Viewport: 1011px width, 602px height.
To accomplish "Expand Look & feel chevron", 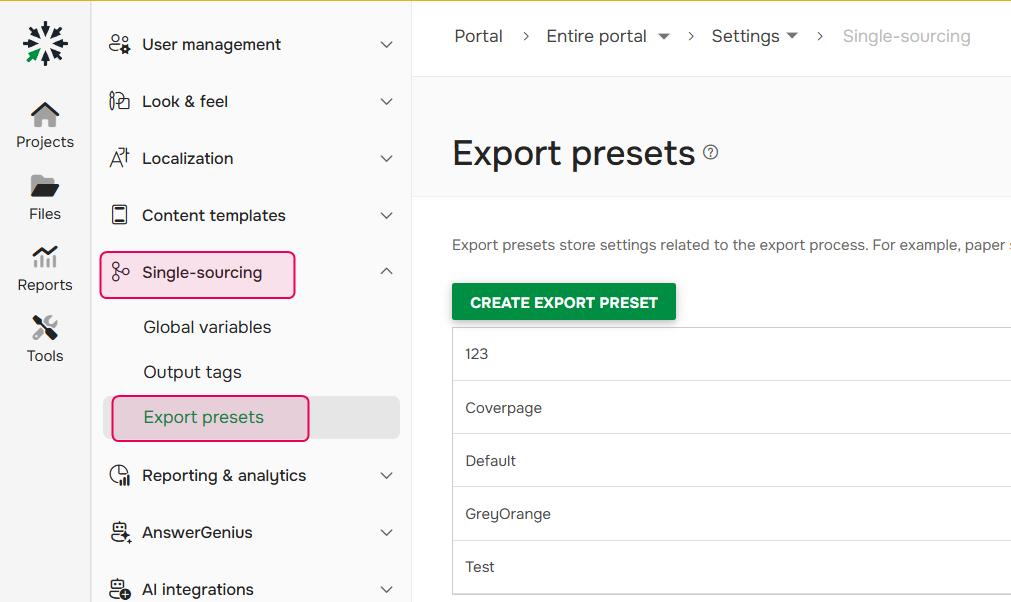I will 386,102.
